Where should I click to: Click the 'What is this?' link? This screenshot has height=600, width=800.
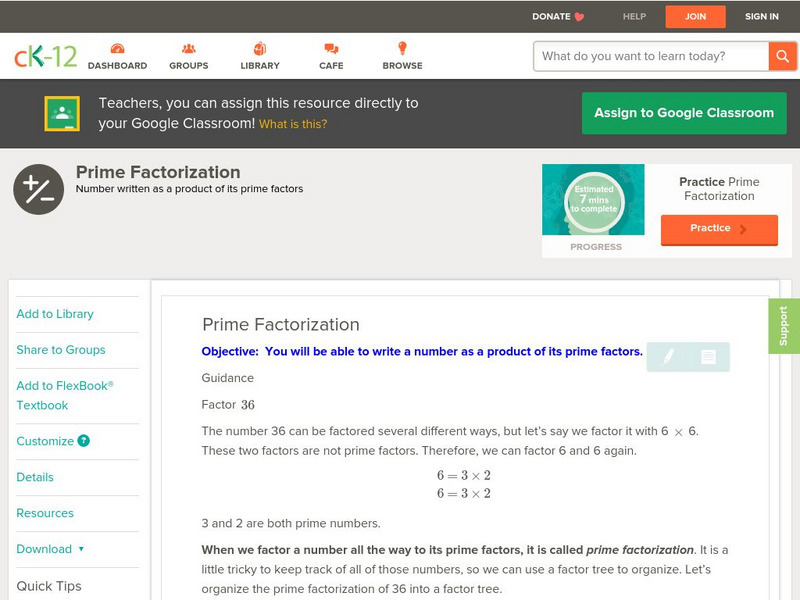click(x=293, y=124)
